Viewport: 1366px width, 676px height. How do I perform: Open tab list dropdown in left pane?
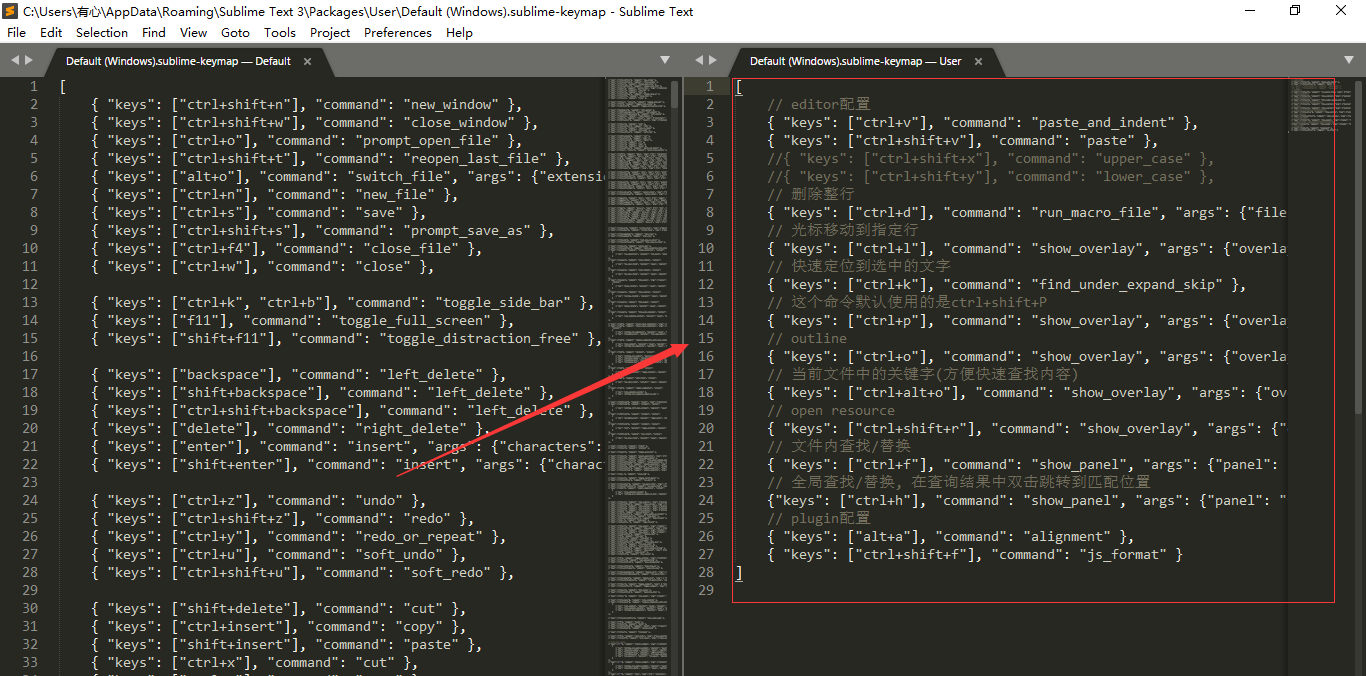click(x=665, y=60)
